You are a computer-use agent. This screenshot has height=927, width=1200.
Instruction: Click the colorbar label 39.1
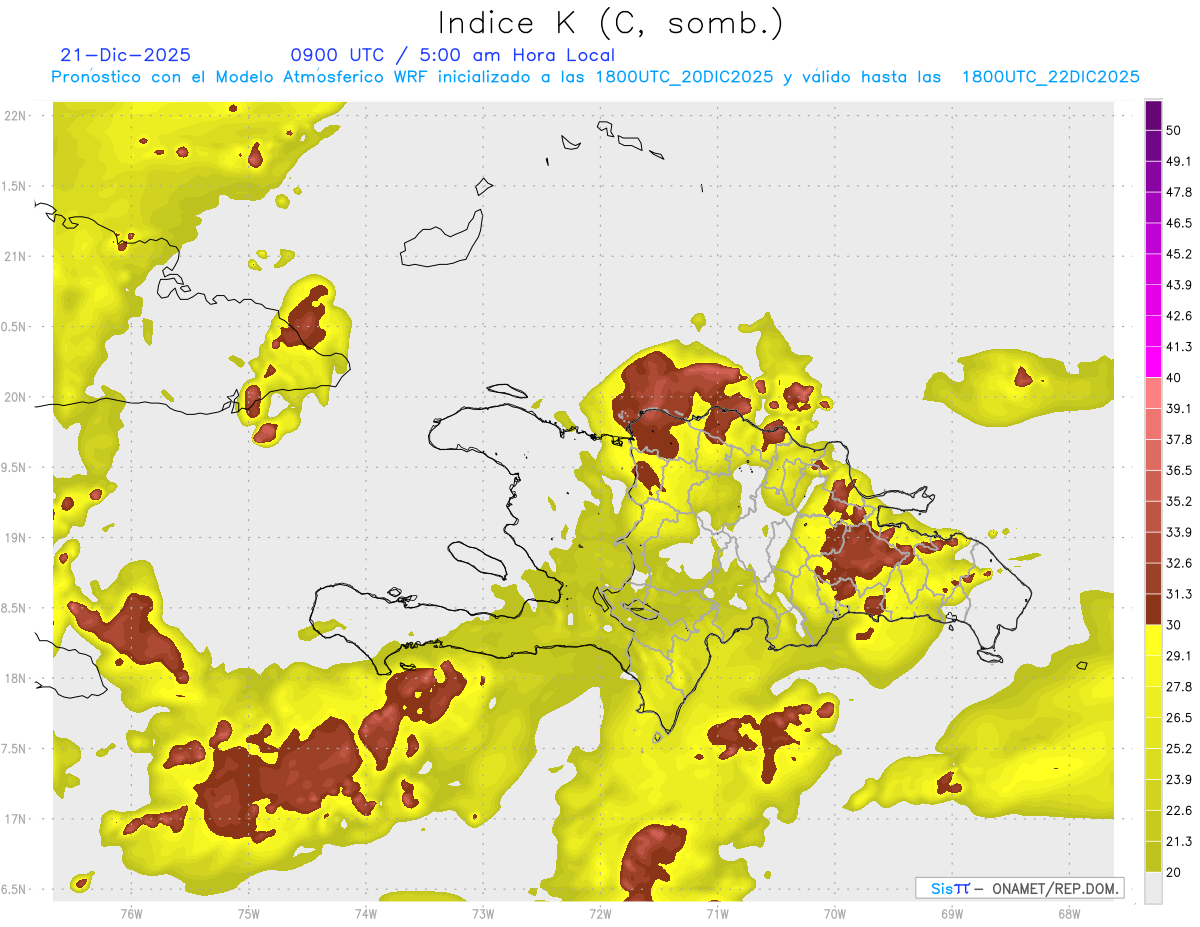(x=1179, y=409)
